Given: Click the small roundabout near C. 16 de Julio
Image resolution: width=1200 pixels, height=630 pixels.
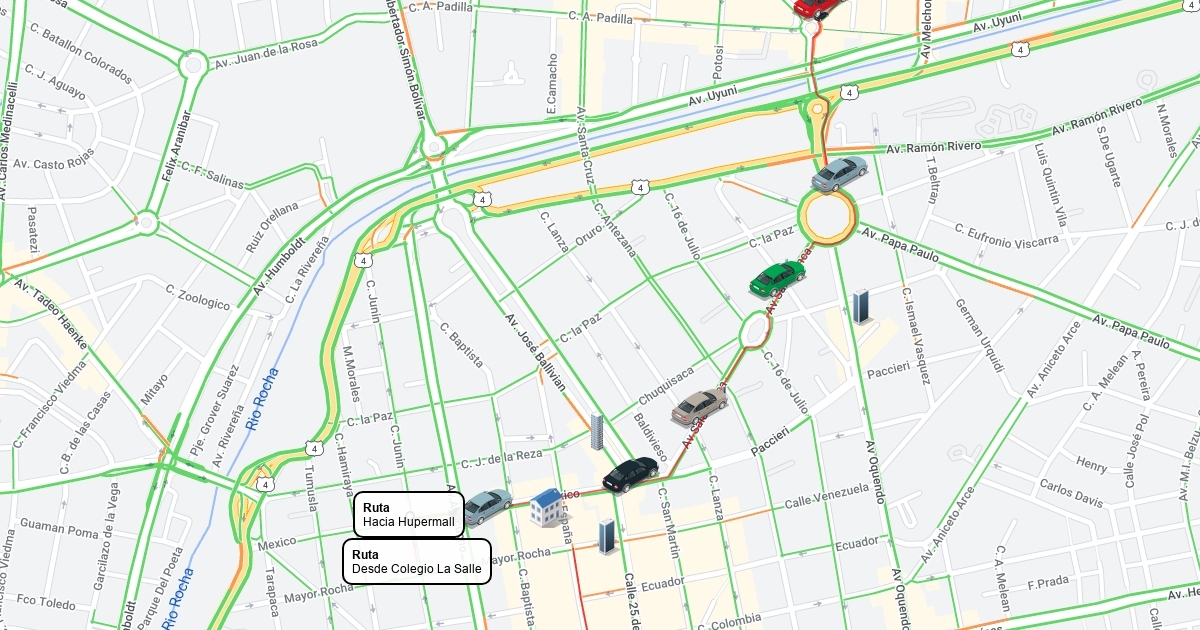Looking at the screenshot, I should [756, 329].
